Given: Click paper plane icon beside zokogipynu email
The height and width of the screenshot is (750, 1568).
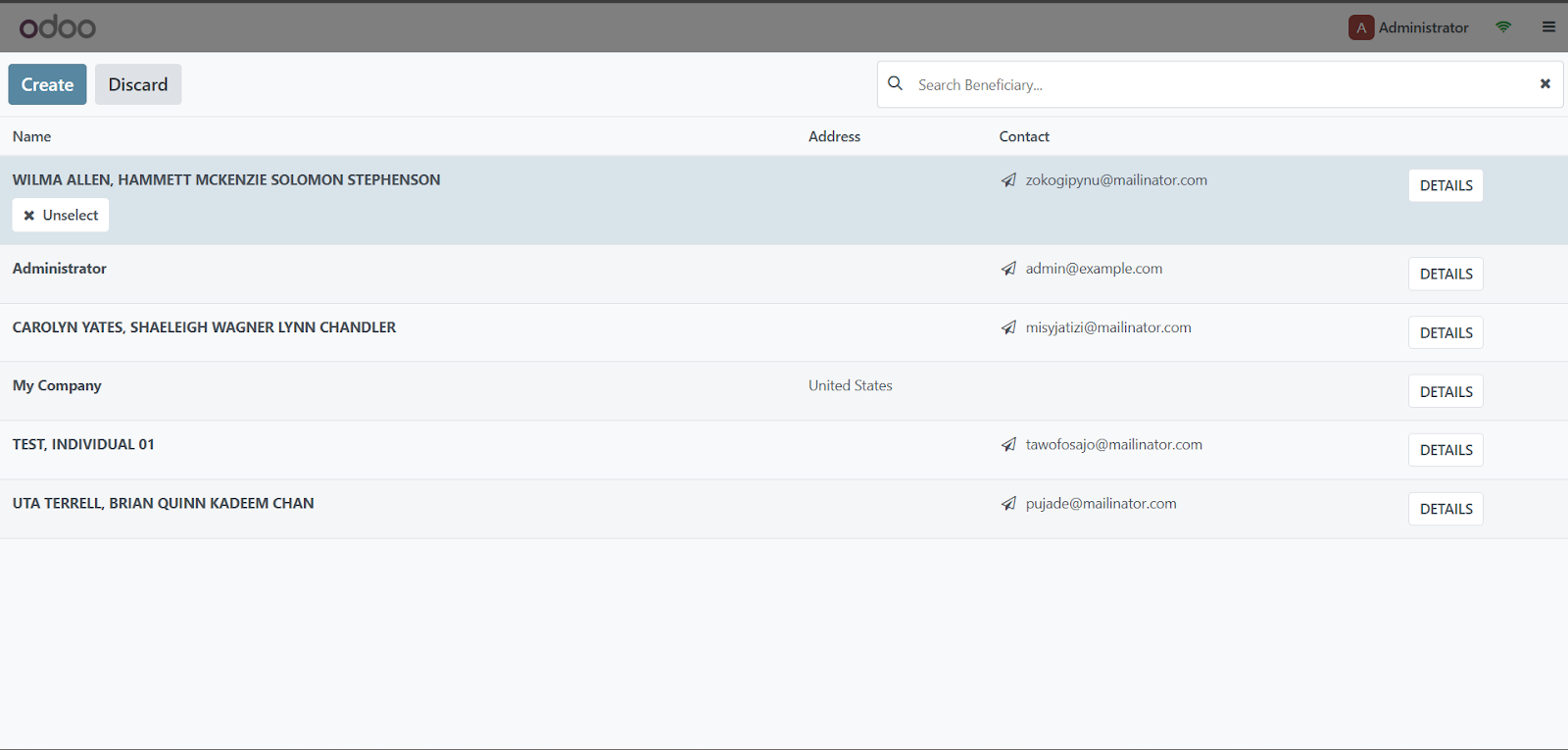Looking at the screenshot, I should point(1008,180).
